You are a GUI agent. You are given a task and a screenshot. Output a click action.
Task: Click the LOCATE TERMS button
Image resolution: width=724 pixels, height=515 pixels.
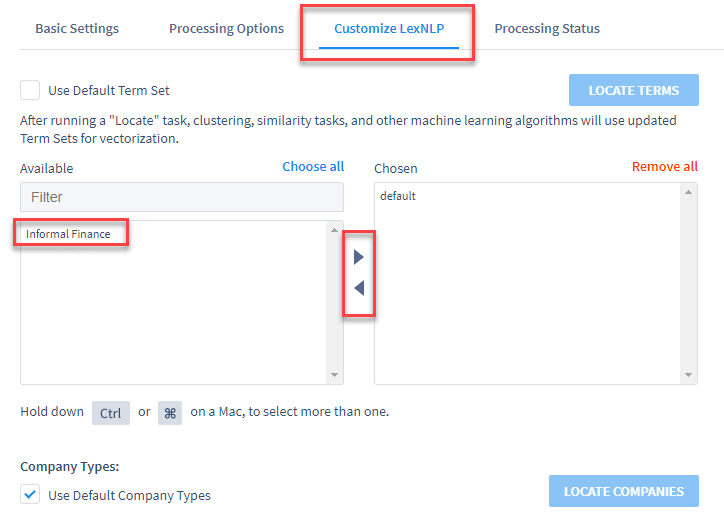[x=634, y=90]
